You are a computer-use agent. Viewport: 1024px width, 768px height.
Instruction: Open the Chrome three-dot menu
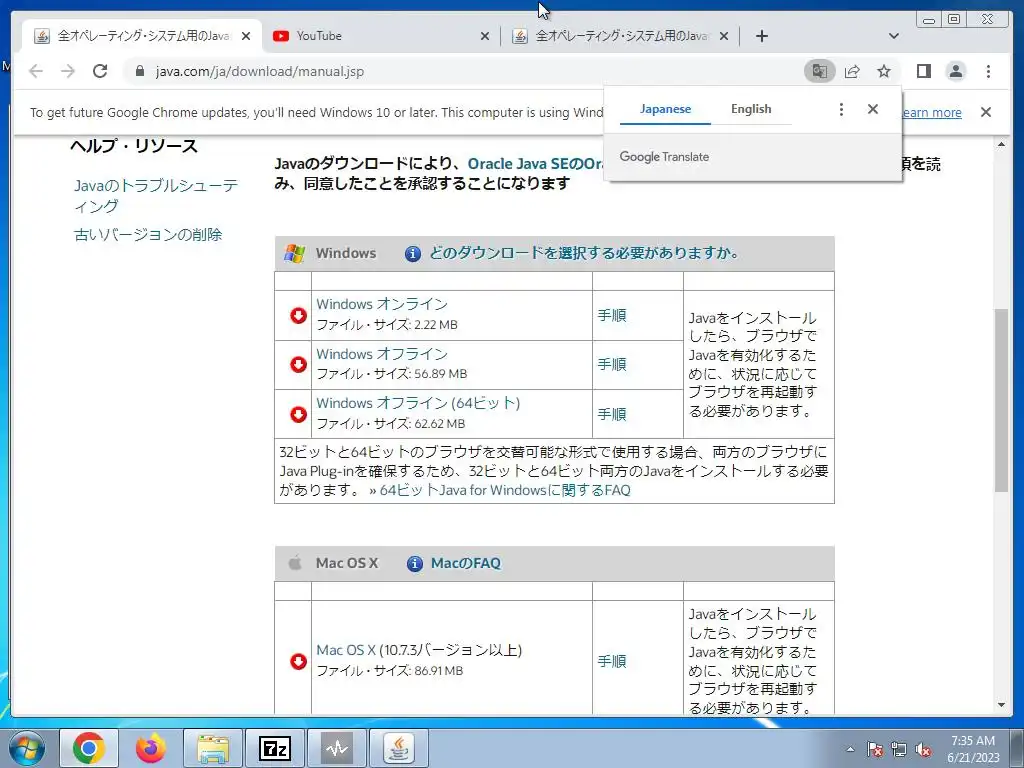click(988, 71)
